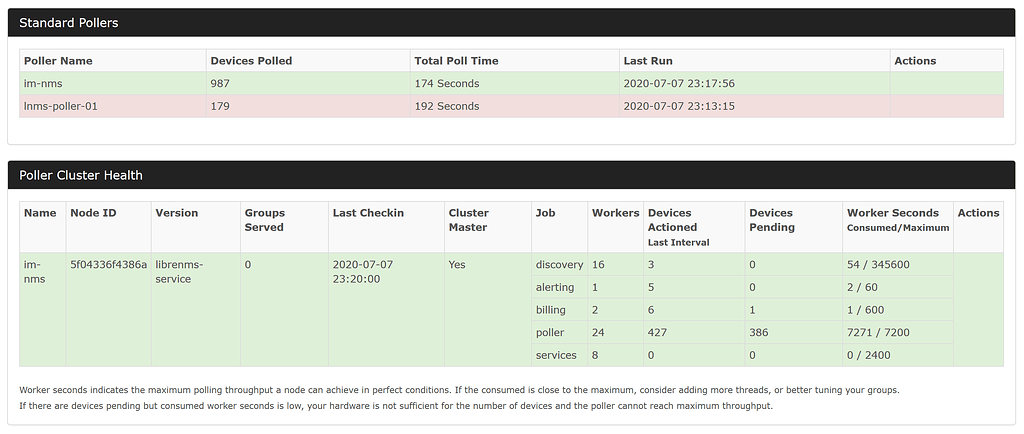The image size is (1024, 434).
Task: Select the billing job row label
Action: 550,310
